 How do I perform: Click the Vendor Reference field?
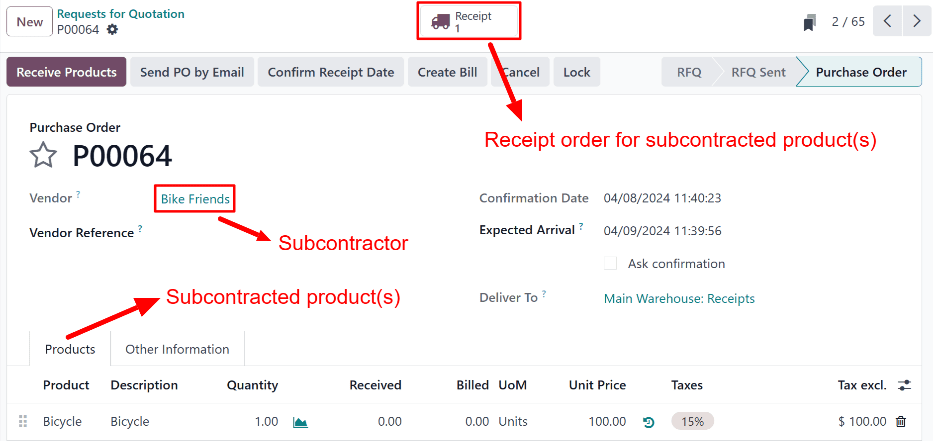tap(300, 233)
